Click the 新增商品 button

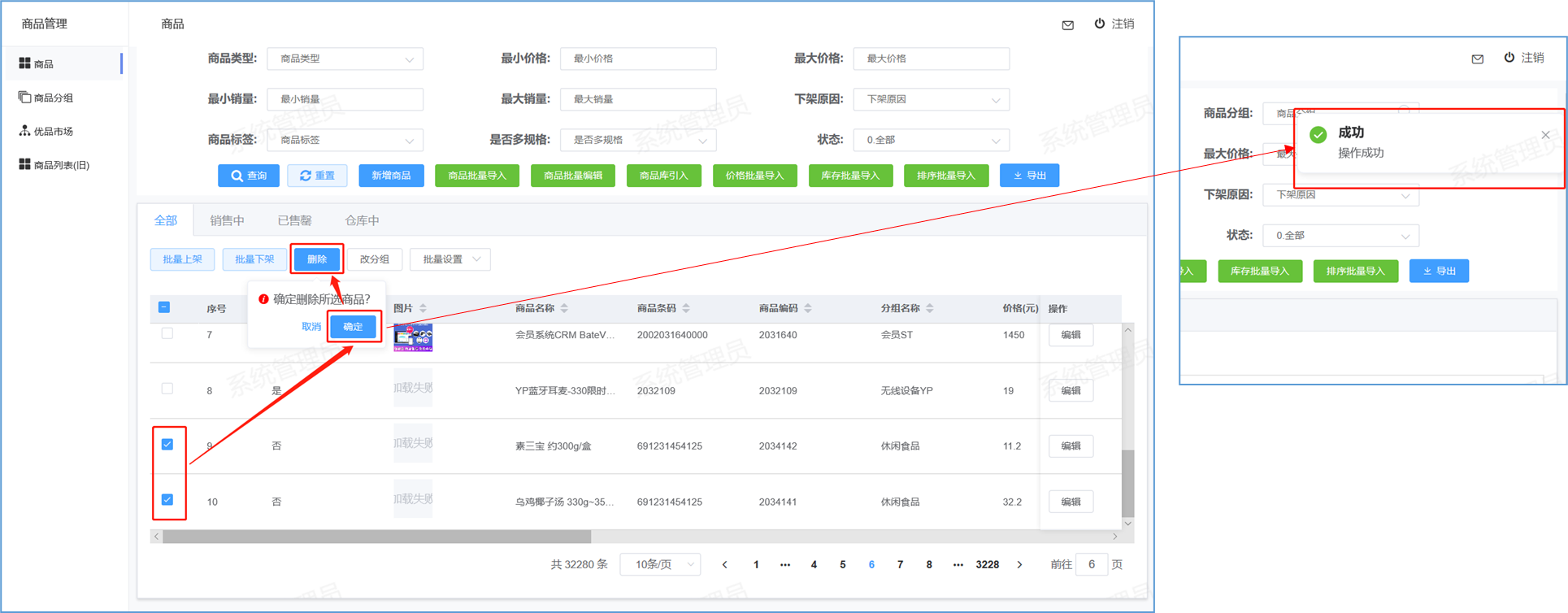[x=391, y=176]
